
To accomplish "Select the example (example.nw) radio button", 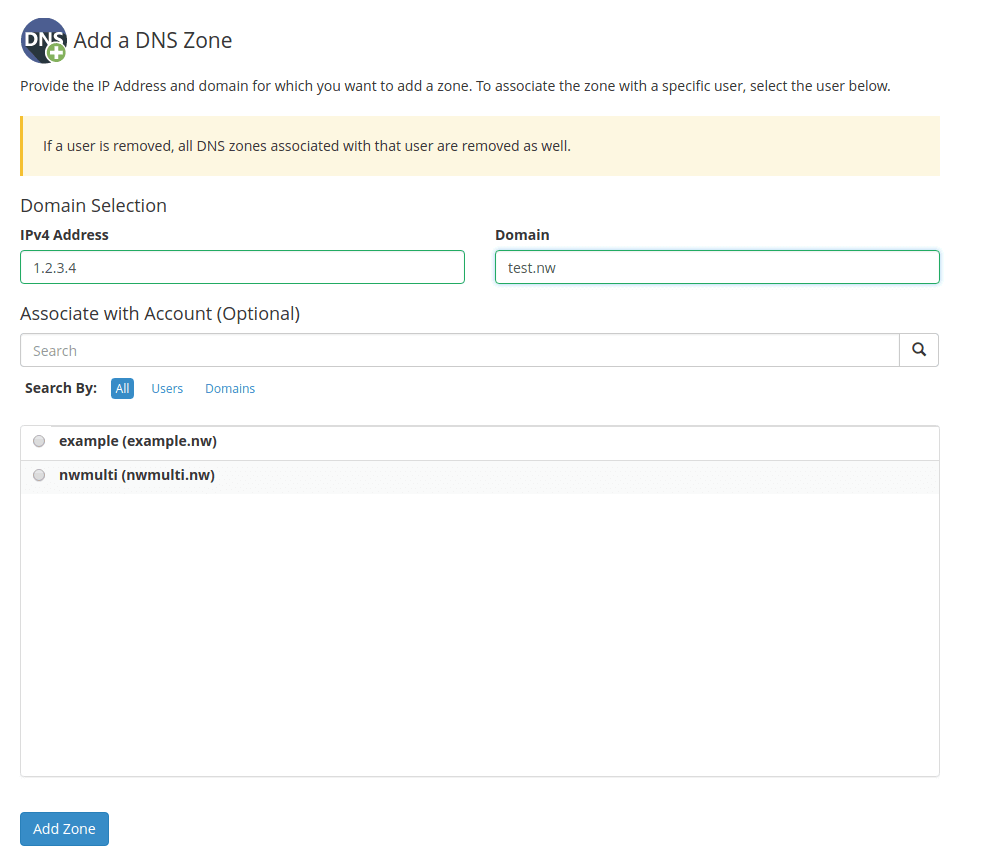I will 39,441.
